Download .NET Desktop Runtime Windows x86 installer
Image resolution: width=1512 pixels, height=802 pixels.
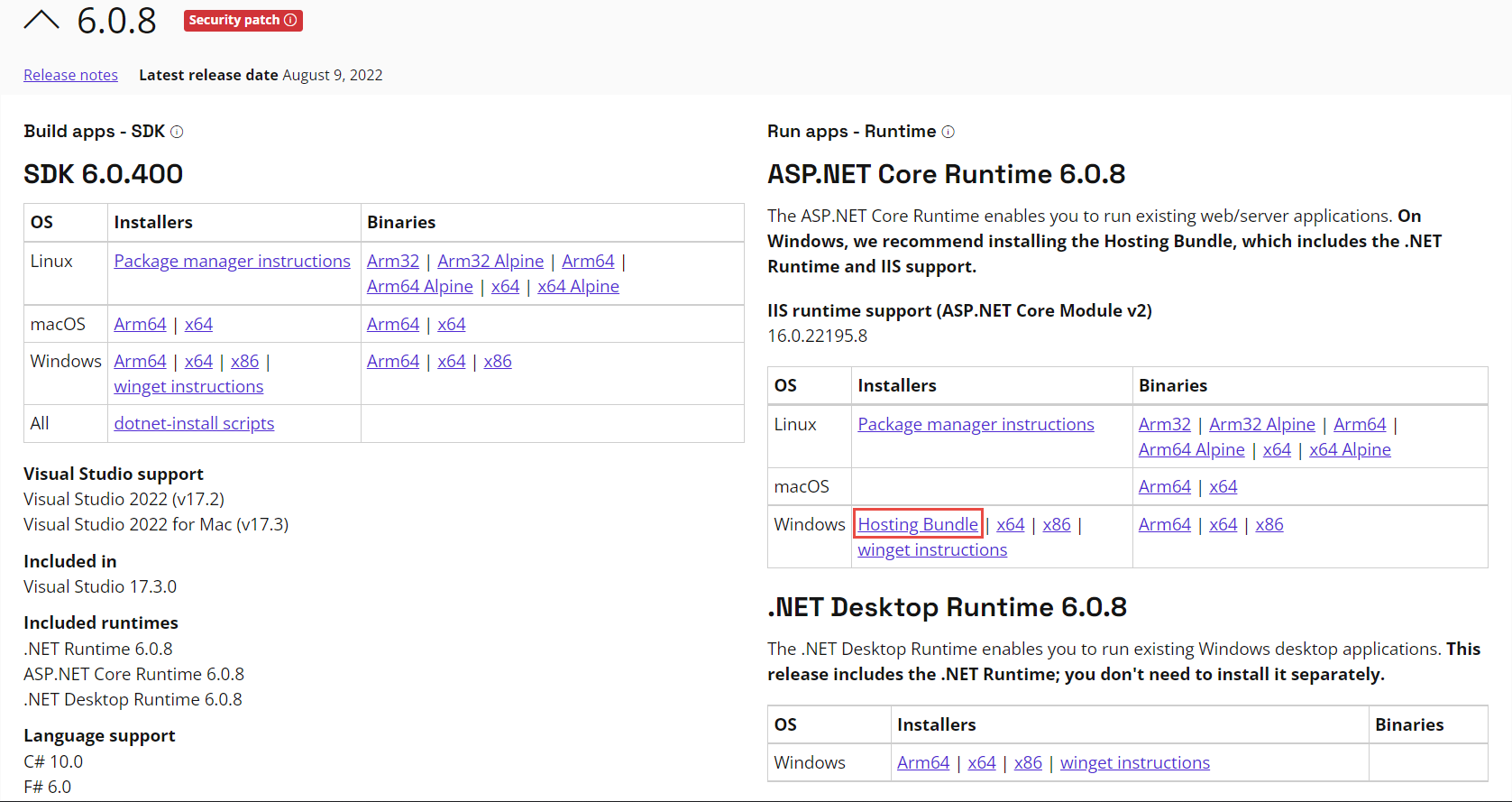1028,762
